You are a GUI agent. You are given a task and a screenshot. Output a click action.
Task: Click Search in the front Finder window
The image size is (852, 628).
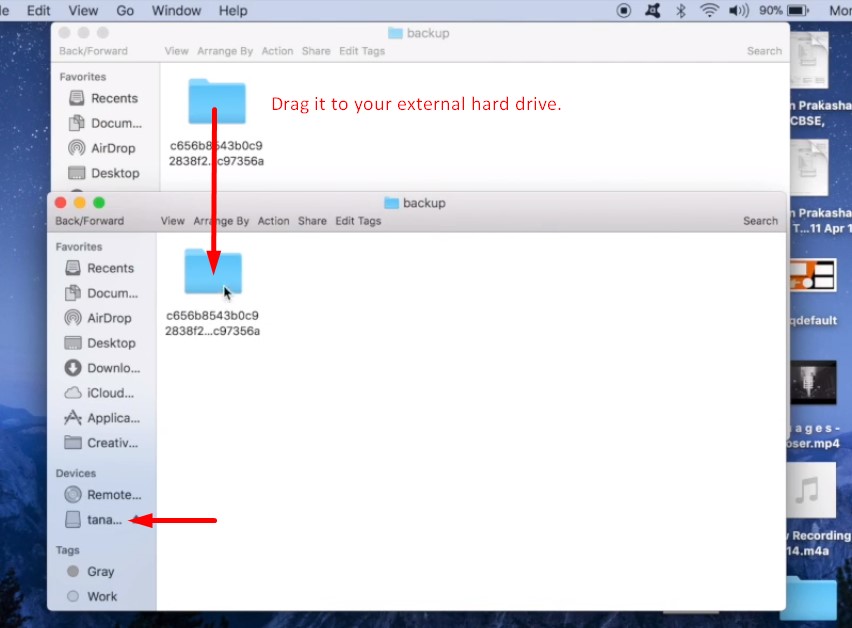pos(760,221)
